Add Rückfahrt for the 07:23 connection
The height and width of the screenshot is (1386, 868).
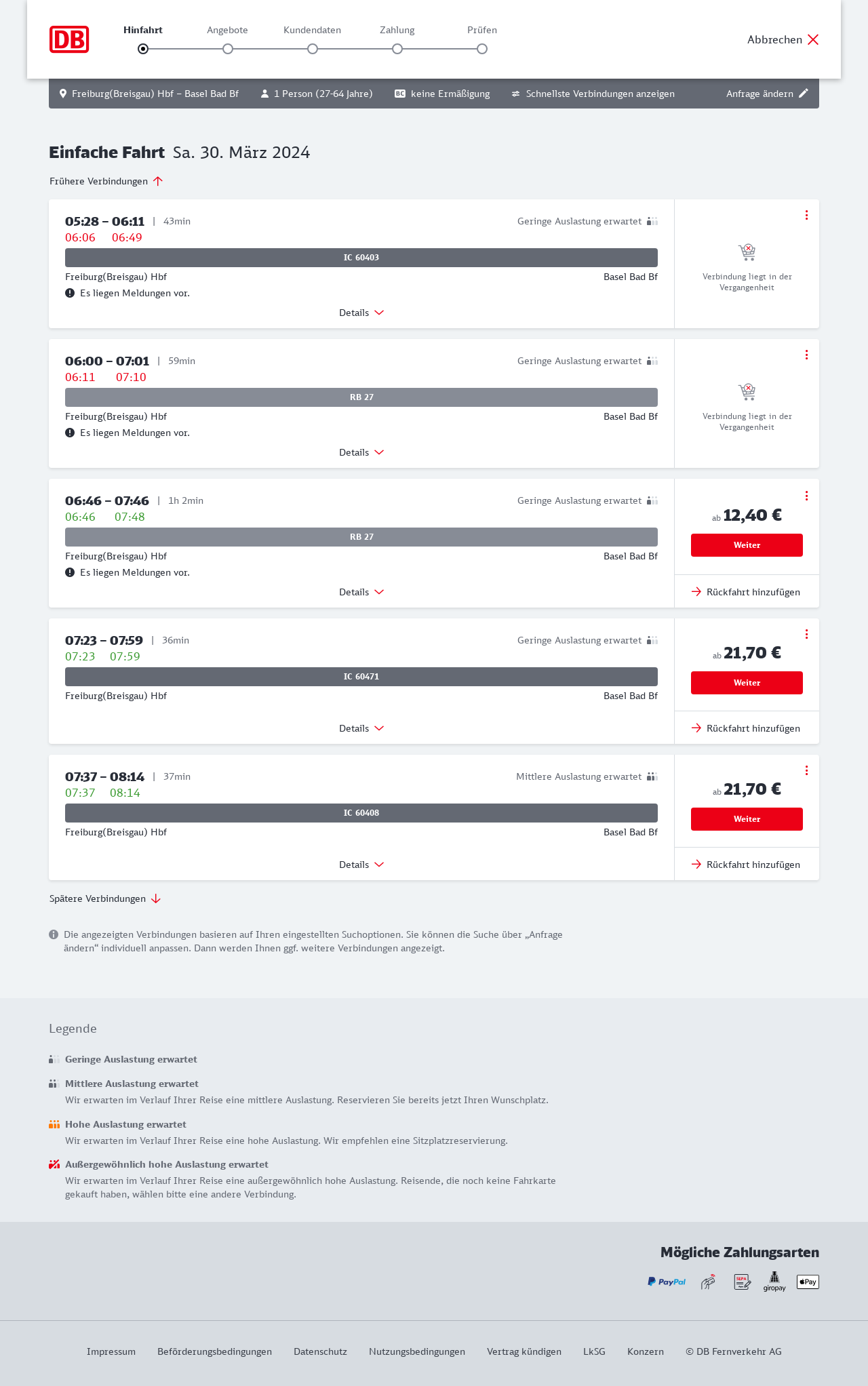746,728
